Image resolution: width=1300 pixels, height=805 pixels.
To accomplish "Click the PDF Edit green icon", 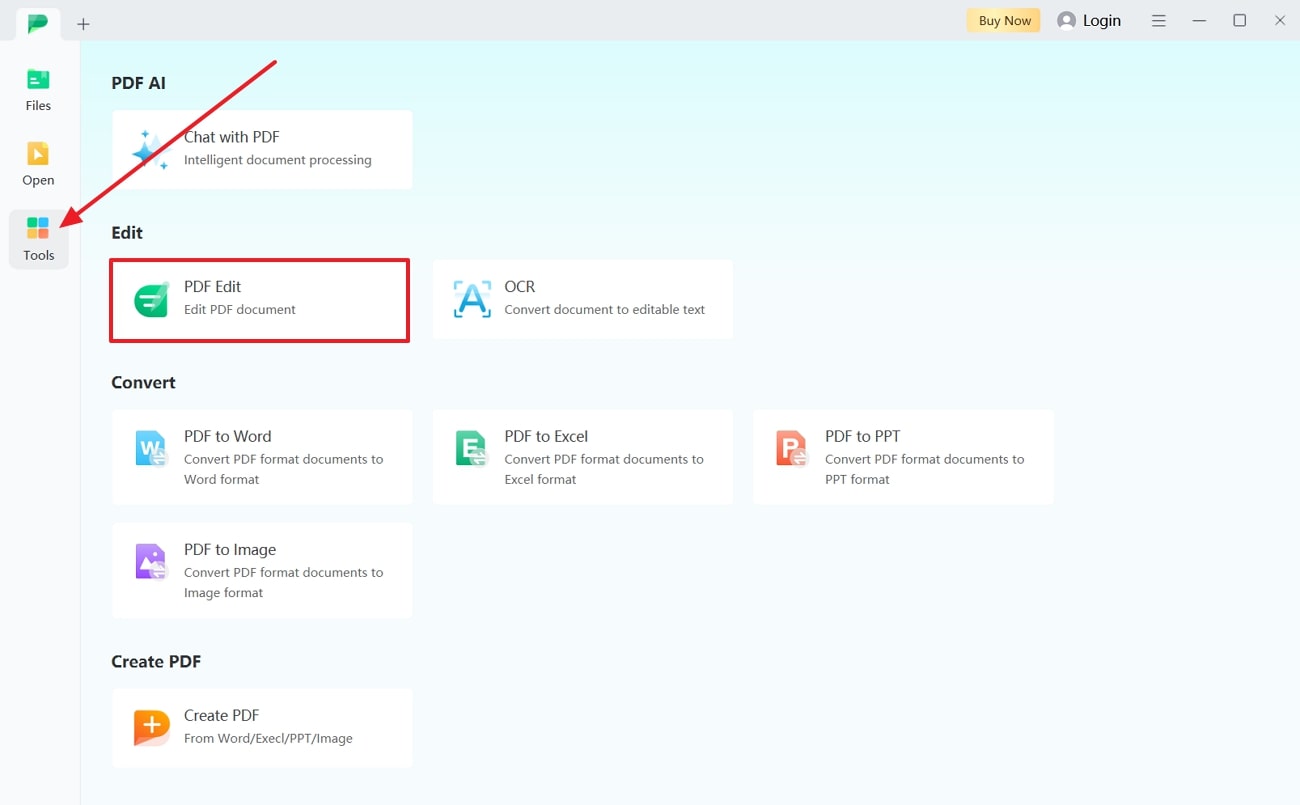I will [x=151, y=299].
